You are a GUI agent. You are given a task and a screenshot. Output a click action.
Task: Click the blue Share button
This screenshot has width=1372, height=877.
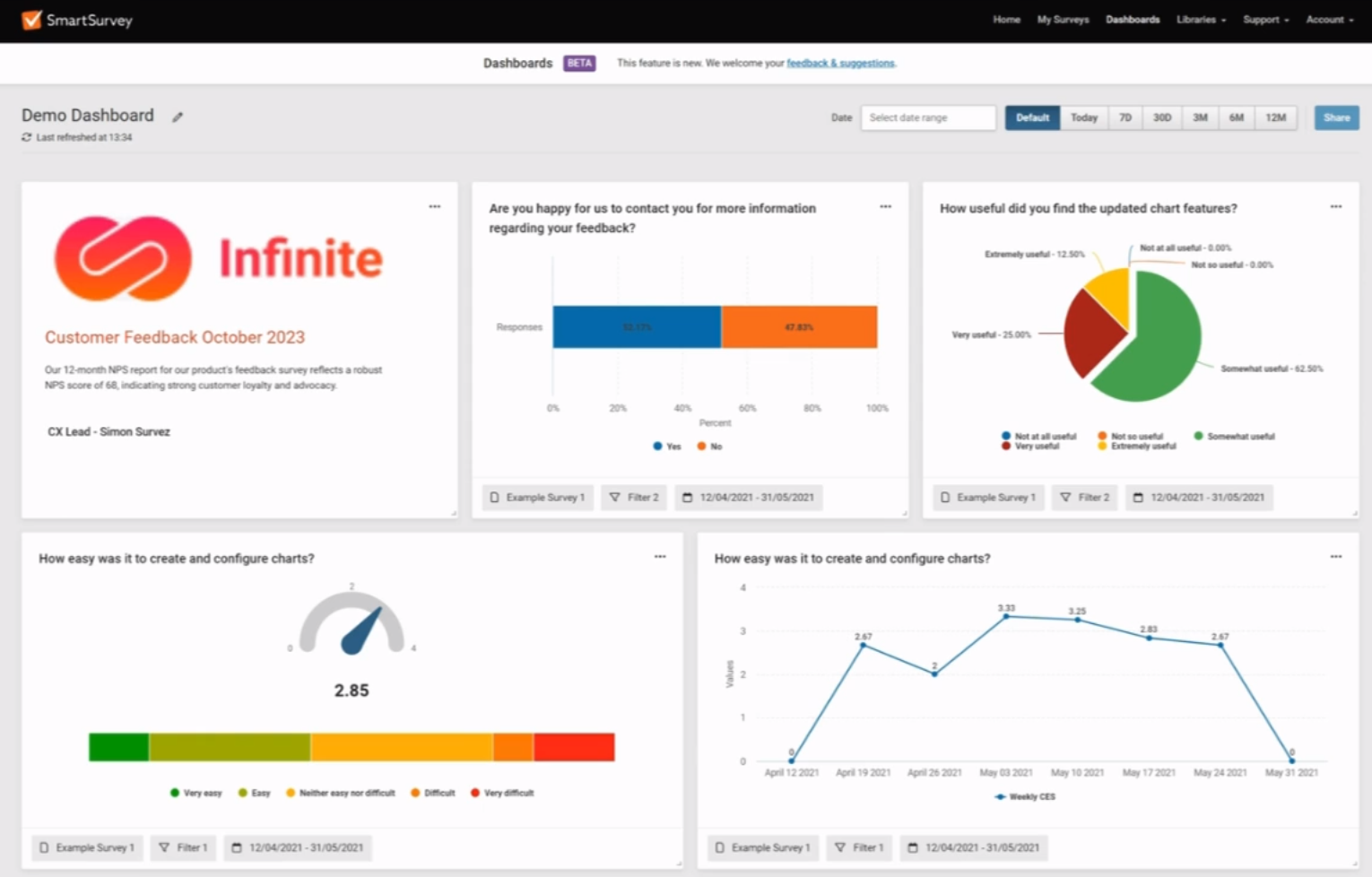tap(1336, 117)
